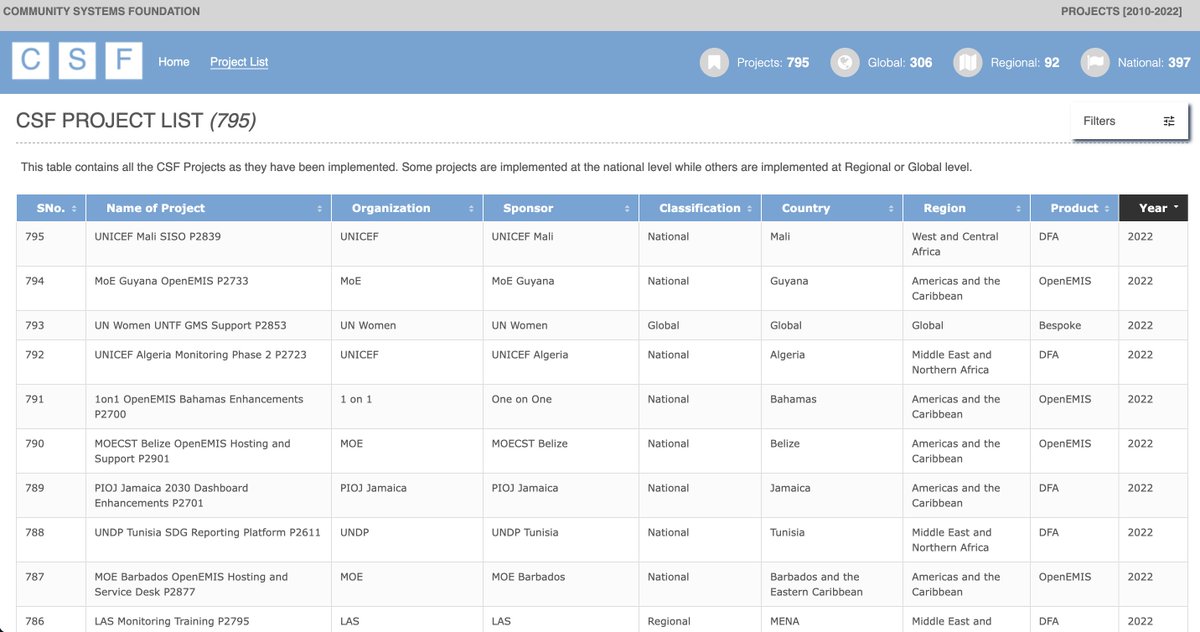Viewport: 1200px width, 632px height.
Task: Click the CSF PROJECT LIST heading
Action: pyautogui.click(x=136, y=121)
